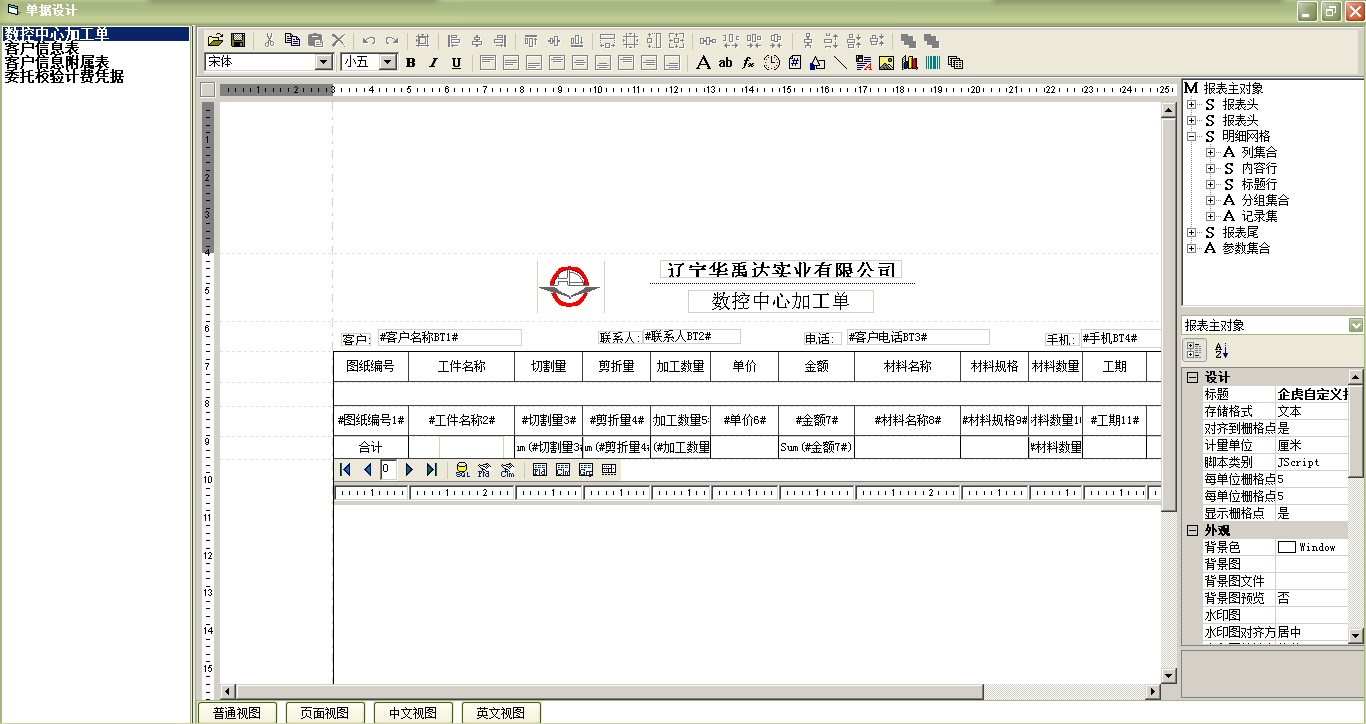The height and width of the screenshot is (724, 1366).
Task: Delete selected item with X icon
Action: [338, 40]
